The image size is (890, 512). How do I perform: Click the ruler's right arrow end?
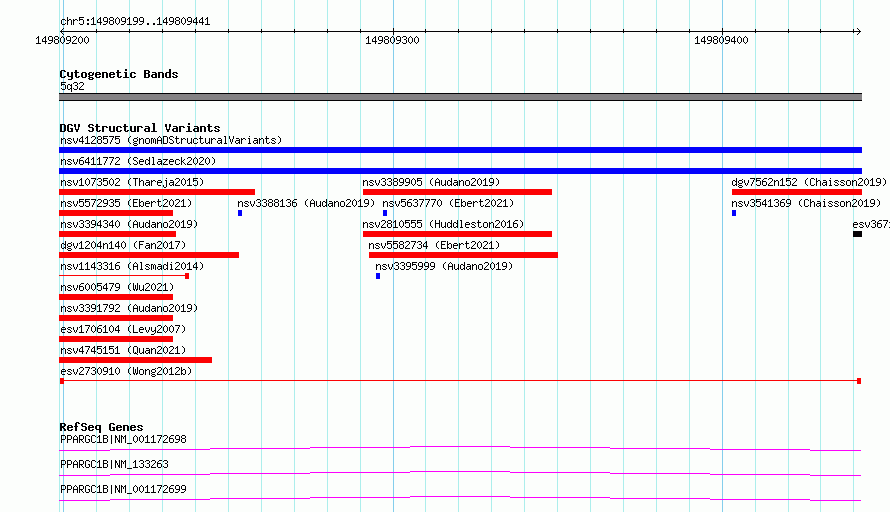click(858, 31)
